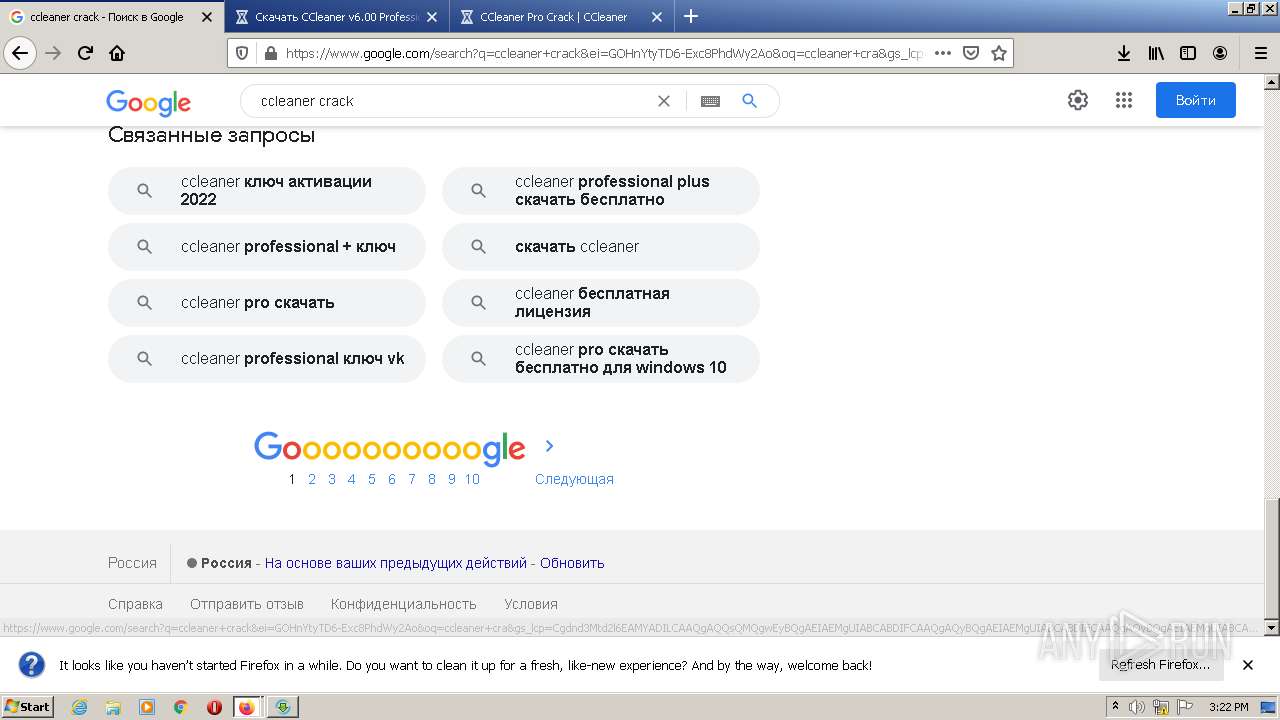This screenshot has width=1280, height=720.
Task: Click the Refresh Firefox button
Action: coord(1160,665)
